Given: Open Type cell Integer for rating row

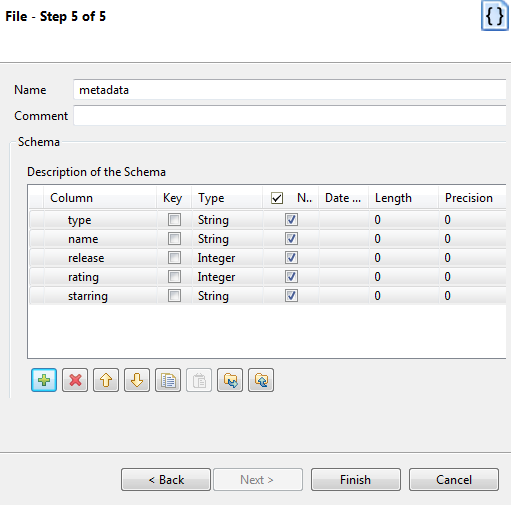Looking at the screenshot, I should 227,277.
